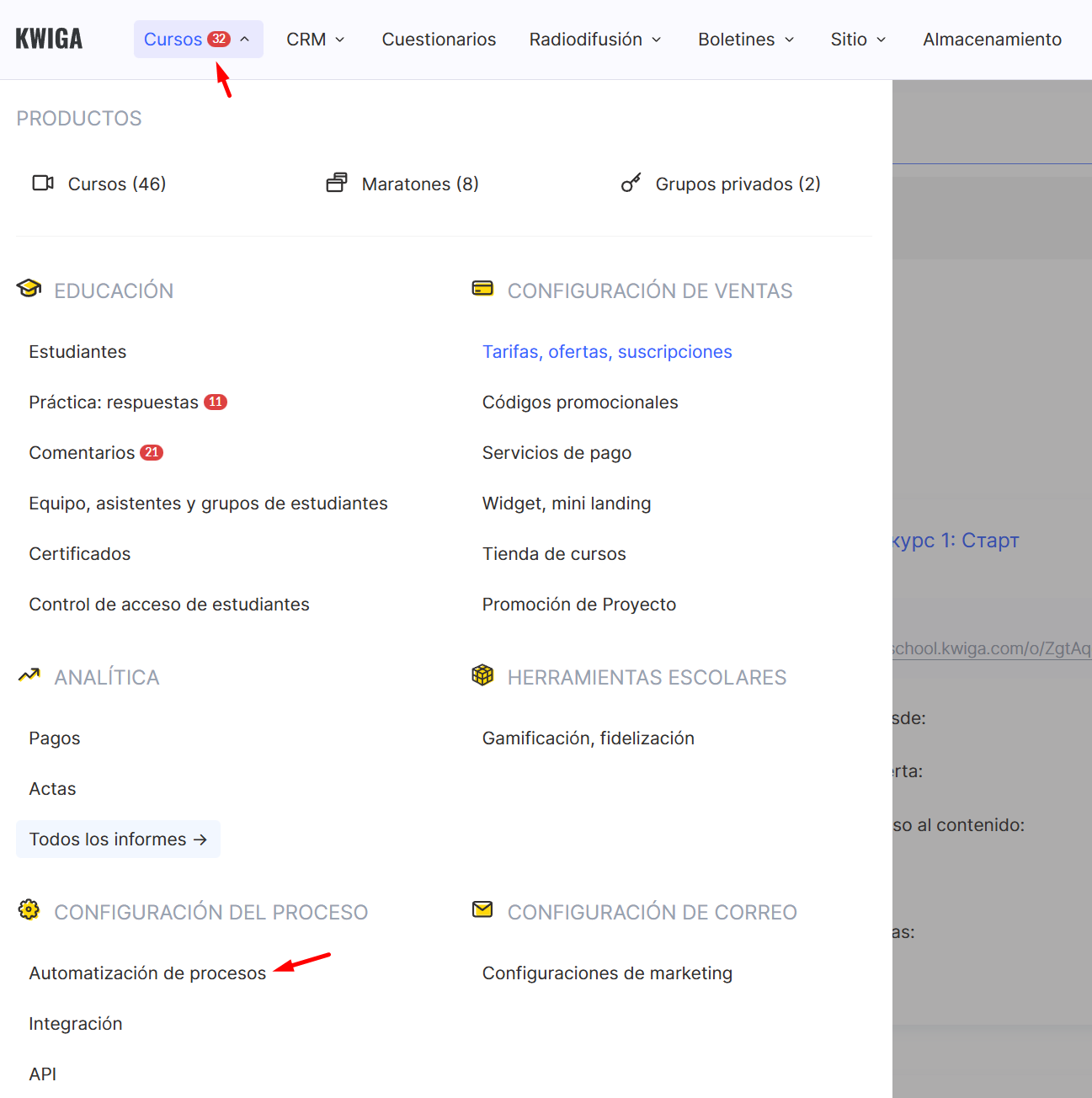Click the envelope icon for Configuración de correo
Image resolution: width=1092 pixels, height=1098 pixels.
pos(482,910)
